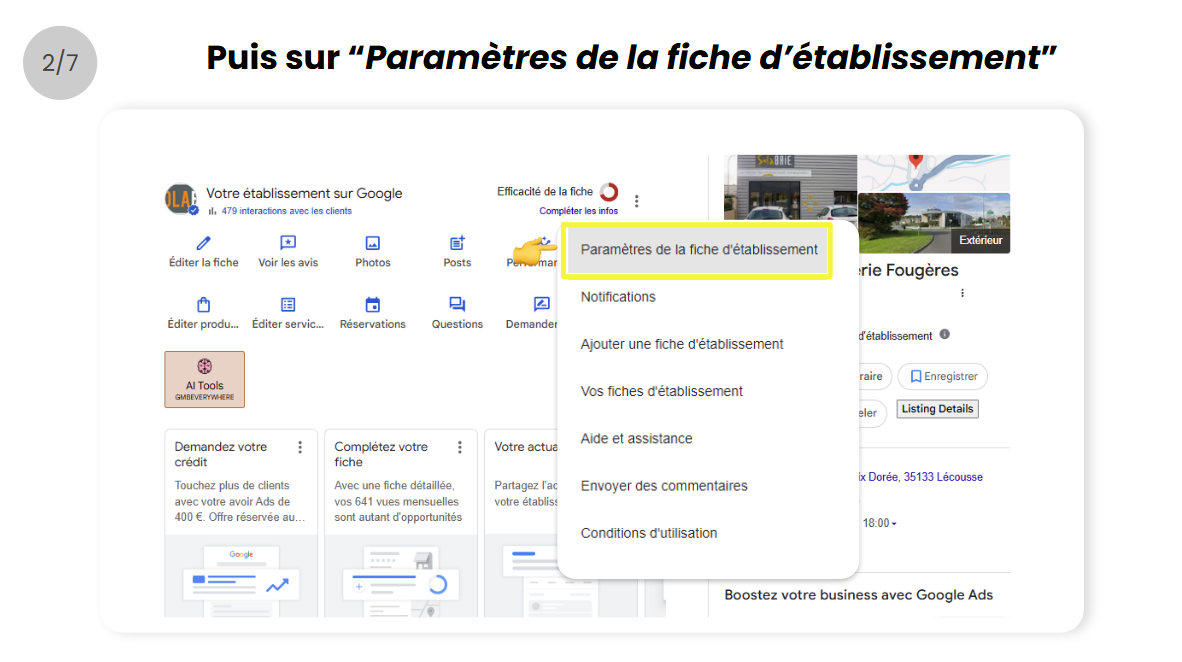1182x662 pixels.
Task: Expand options on Demandez votre crédit card
Action: pos(300,447)
